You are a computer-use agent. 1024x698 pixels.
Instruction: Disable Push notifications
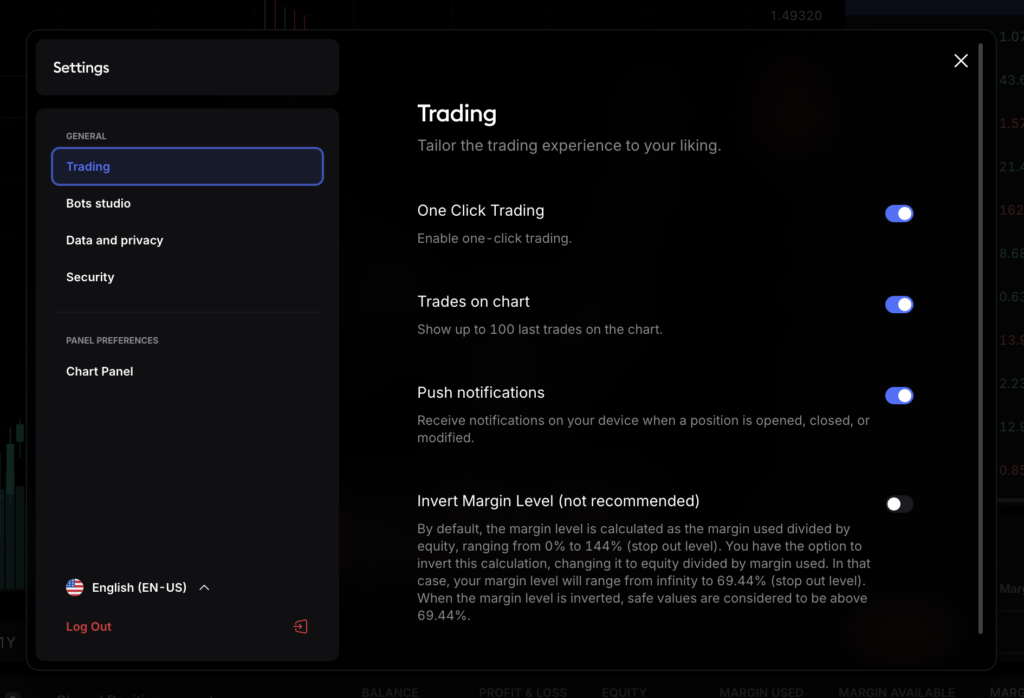[898, 395]
